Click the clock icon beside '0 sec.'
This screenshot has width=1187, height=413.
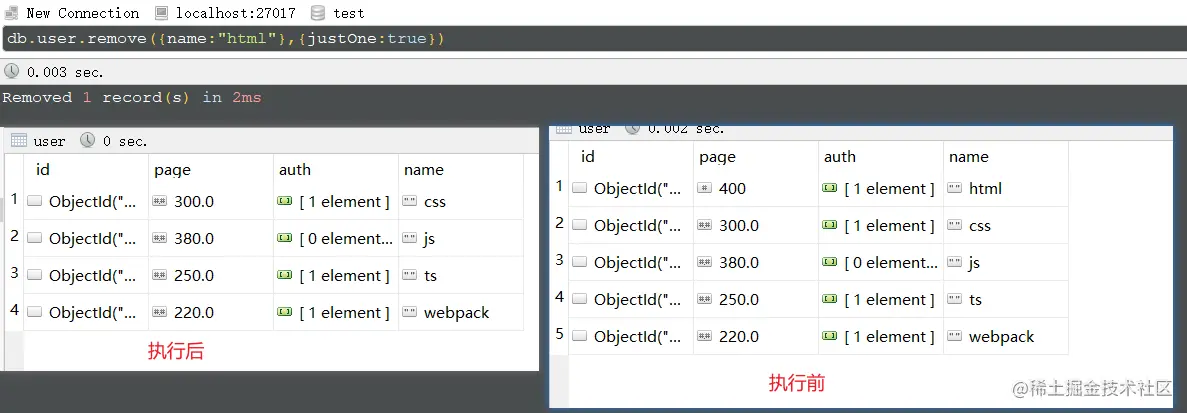click(x=88, y=141)
